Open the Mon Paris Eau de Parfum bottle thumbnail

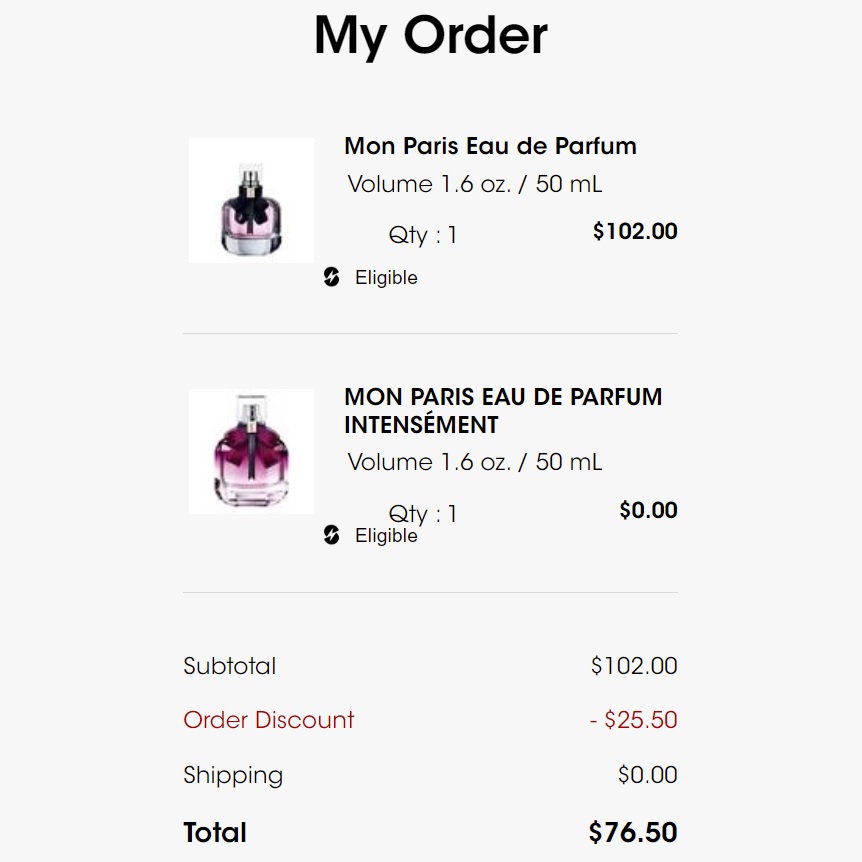(x=251, y=201)
